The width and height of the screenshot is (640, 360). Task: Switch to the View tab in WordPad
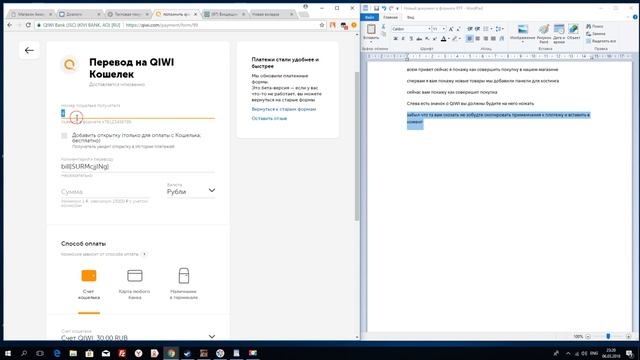pos(411,17)
